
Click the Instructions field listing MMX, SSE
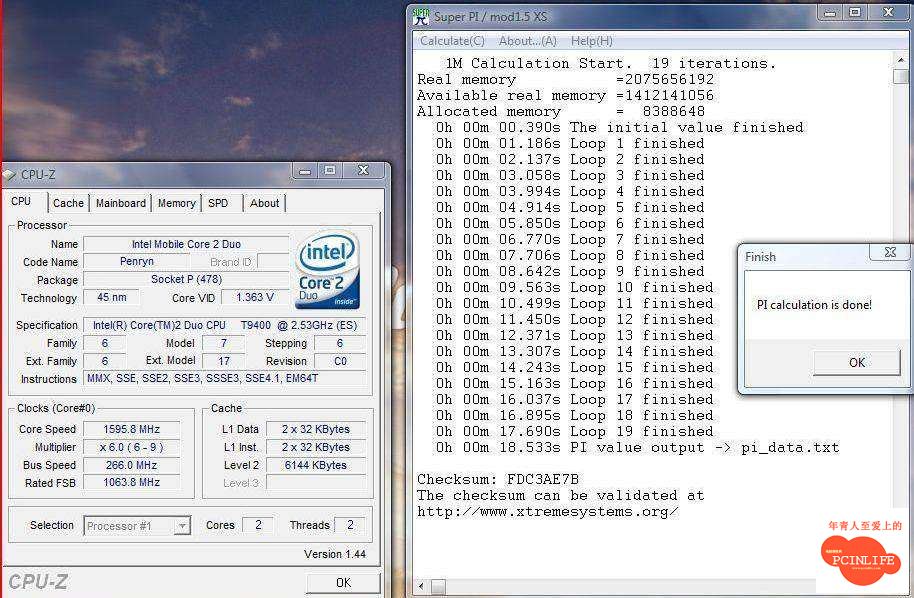[225, 378]
